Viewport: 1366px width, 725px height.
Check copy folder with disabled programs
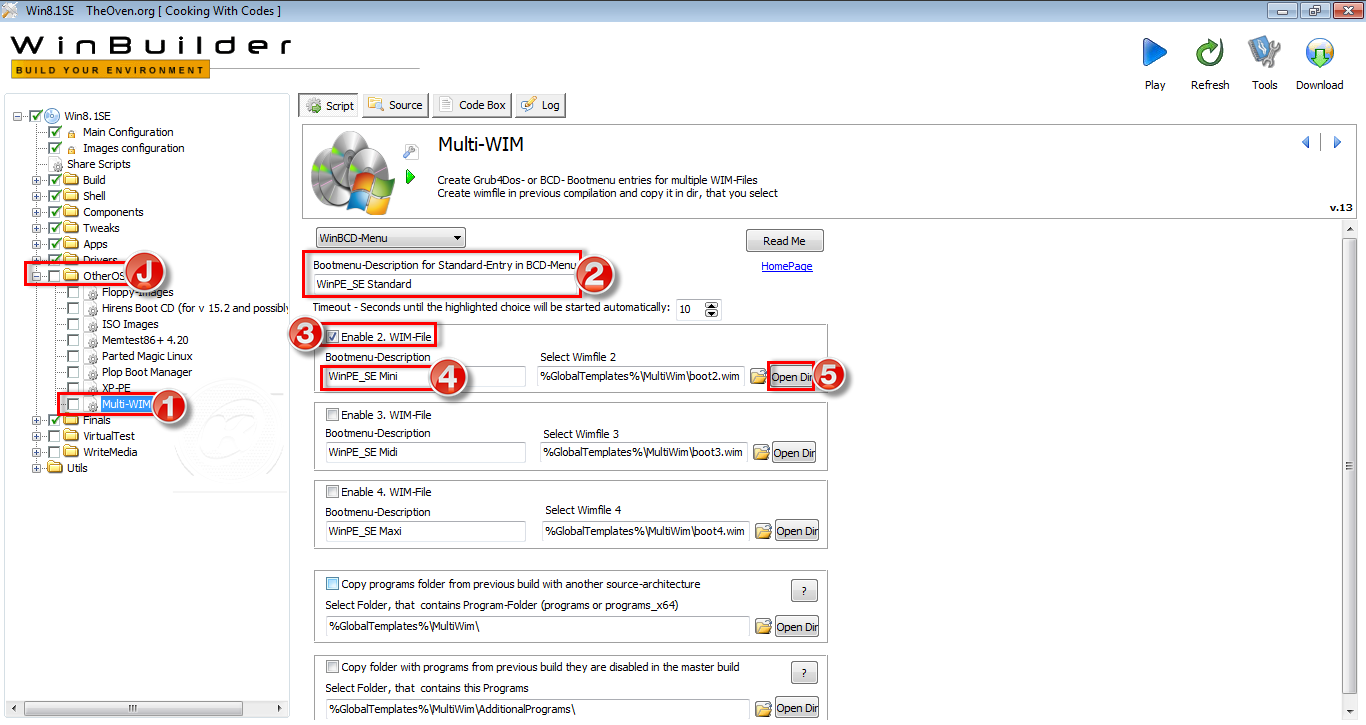point(333,666)
